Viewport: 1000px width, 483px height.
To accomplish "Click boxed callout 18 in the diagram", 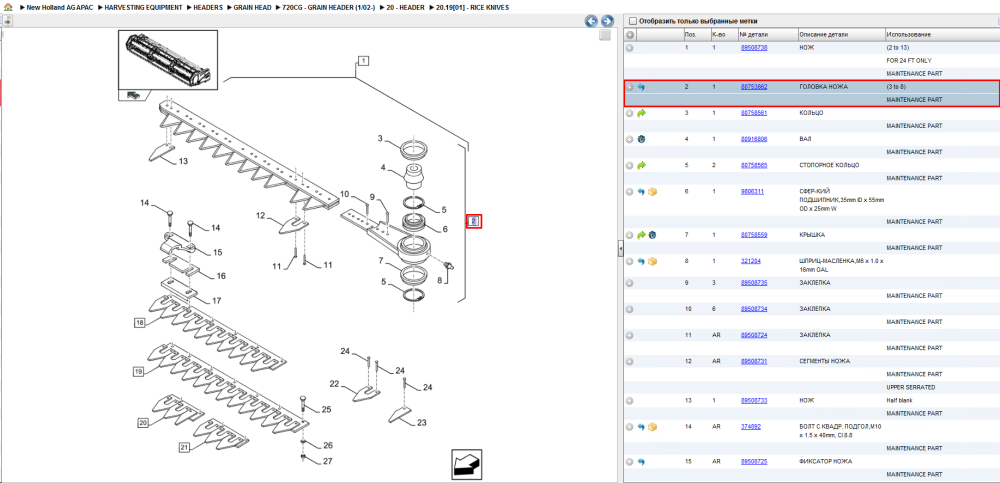I will coord(140,323).
